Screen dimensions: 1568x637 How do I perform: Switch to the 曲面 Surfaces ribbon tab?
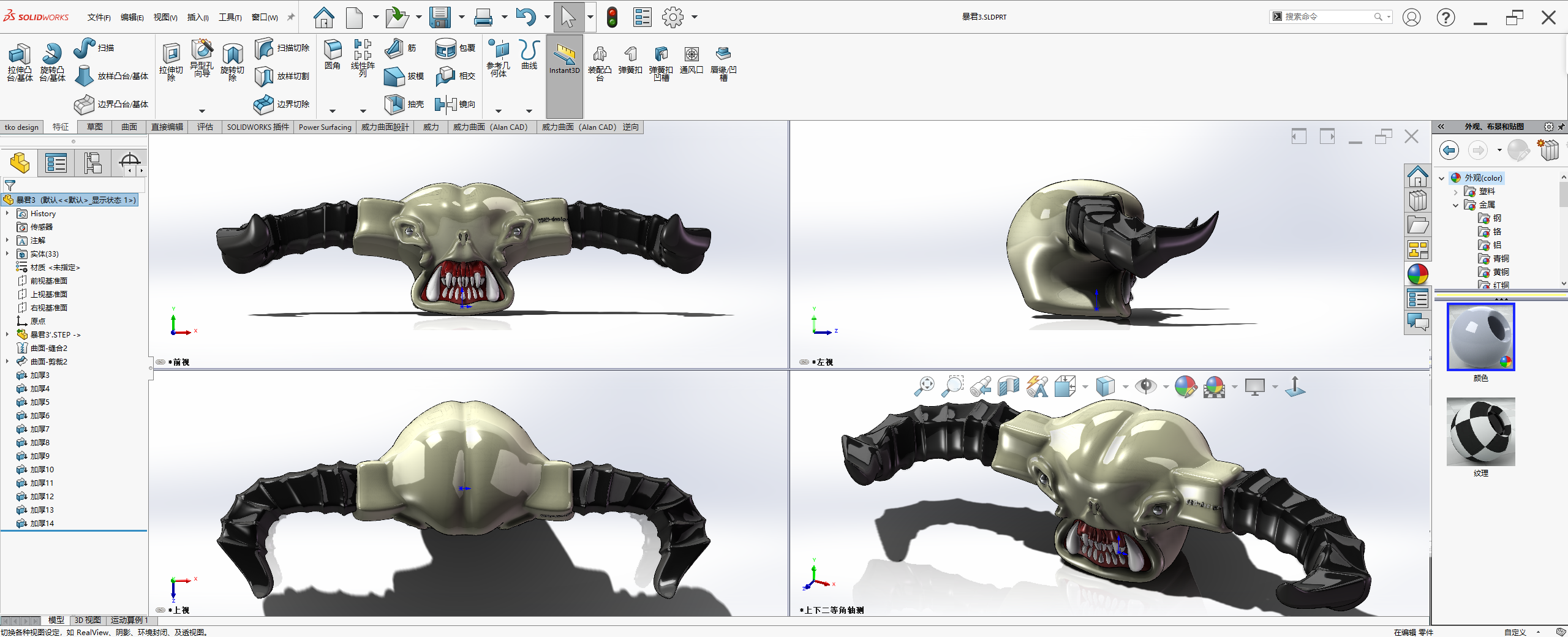[x=129, y=127]
